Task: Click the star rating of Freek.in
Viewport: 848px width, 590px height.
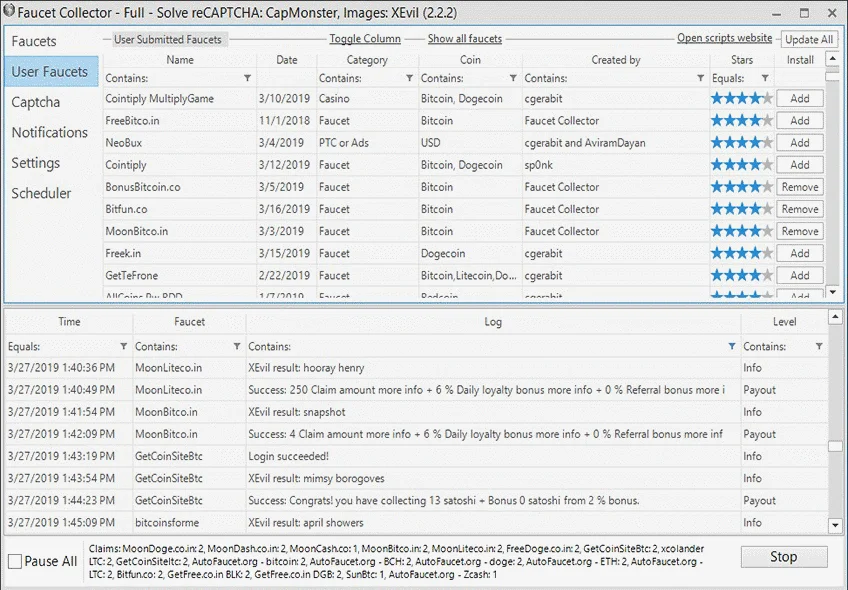Action: (x=741, y=253)
